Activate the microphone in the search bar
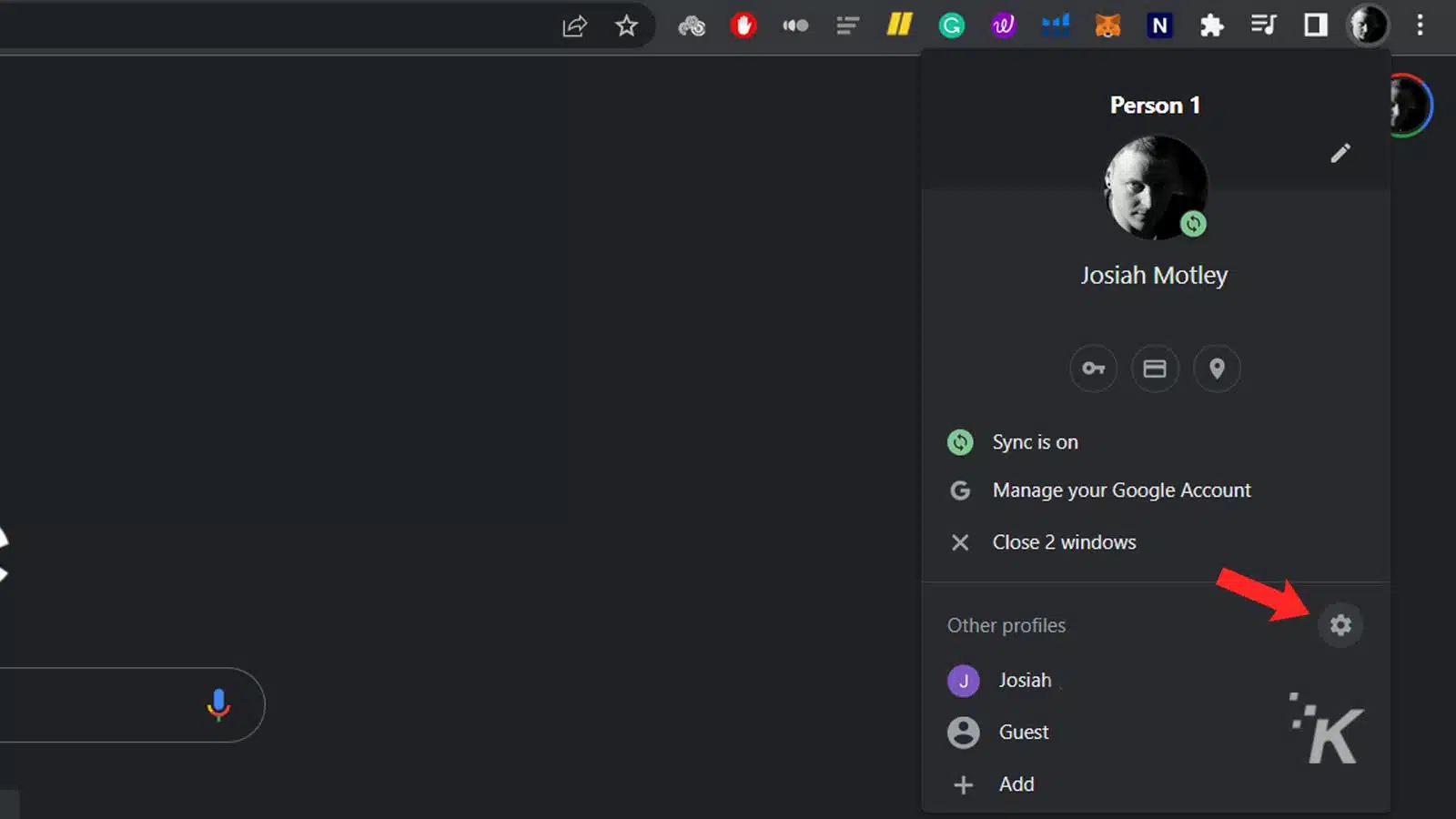This screenshot has width=1456, height=819. 218,705
